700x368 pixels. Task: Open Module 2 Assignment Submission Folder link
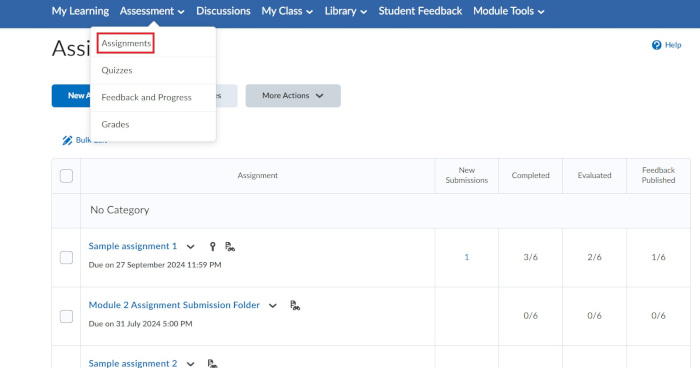pos(174,305)
